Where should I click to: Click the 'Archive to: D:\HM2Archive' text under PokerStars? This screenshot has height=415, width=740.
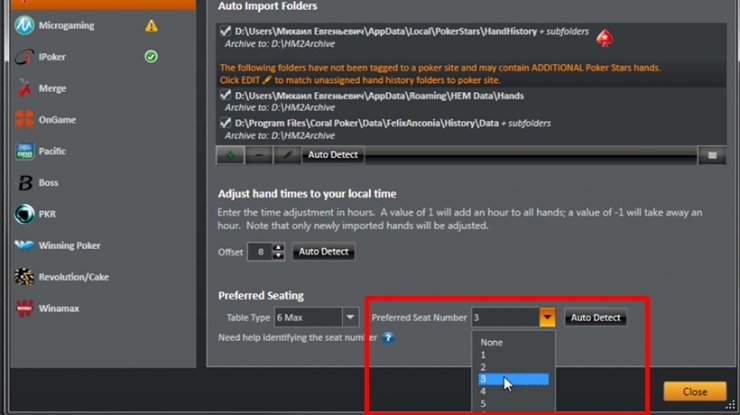click(279, 44)
